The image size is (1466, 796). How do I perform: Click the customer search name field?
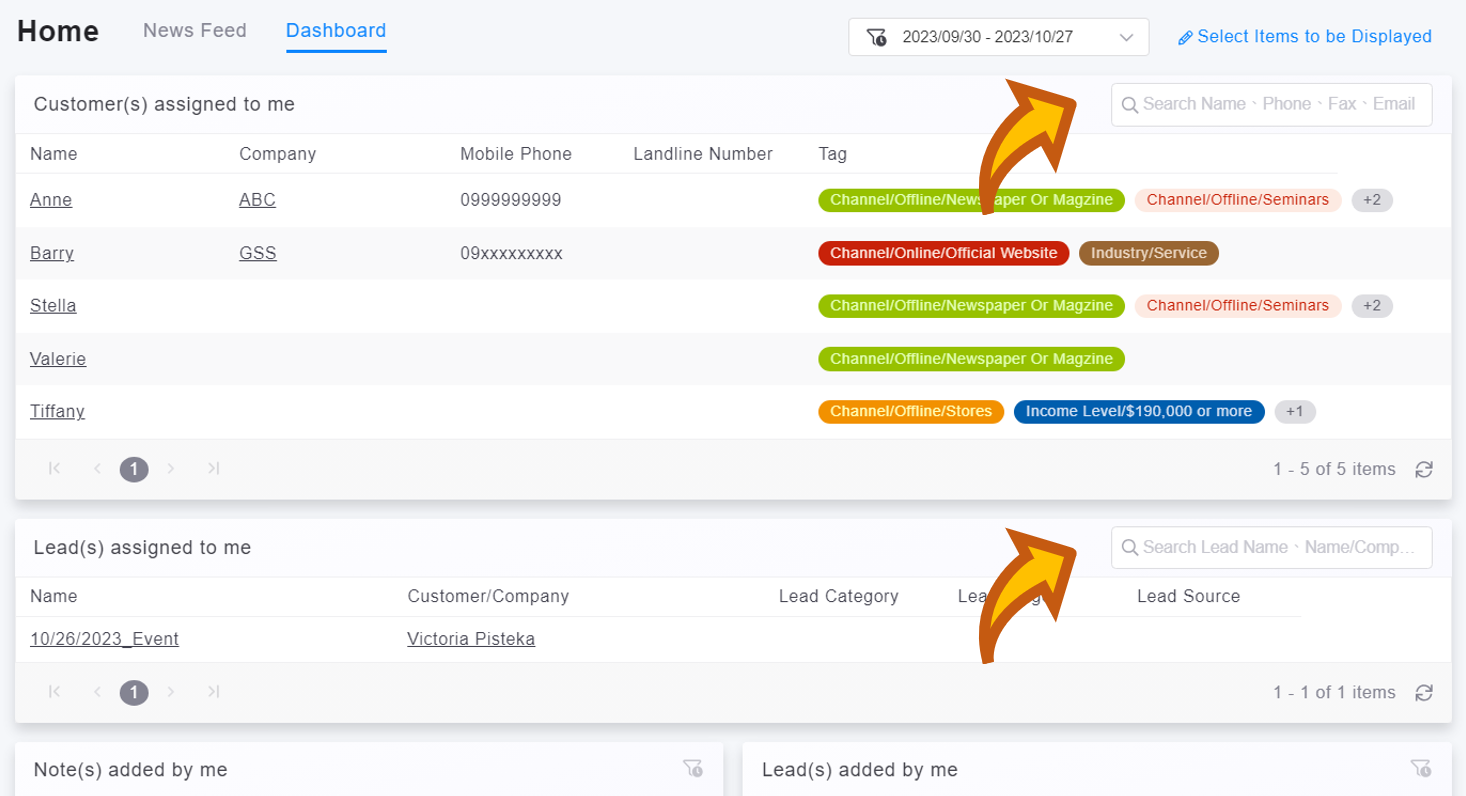[x=1278, y=104]
